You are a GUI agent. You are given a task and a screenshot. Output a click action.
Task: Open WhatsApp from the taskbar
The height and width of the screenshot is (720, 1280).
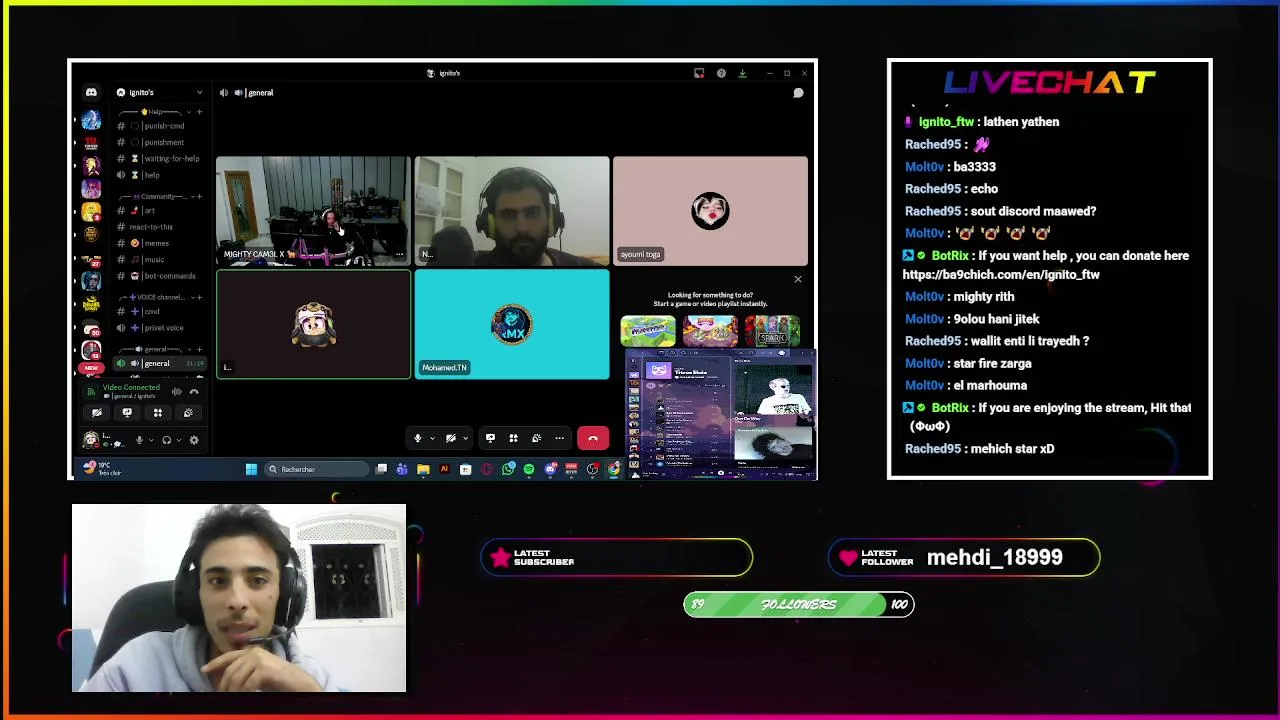pyautogui.click(x=508, y=469)
